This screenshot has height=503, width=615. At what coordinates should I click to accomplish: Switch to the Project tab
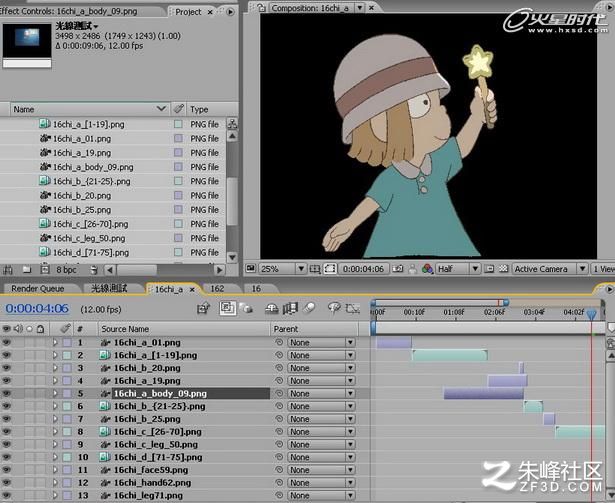(x=188, y=12)
